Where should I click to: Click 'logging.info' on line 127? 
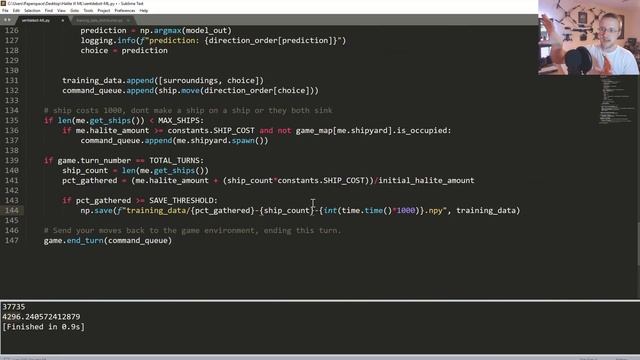pyautogui.click(x=108, y=40)
